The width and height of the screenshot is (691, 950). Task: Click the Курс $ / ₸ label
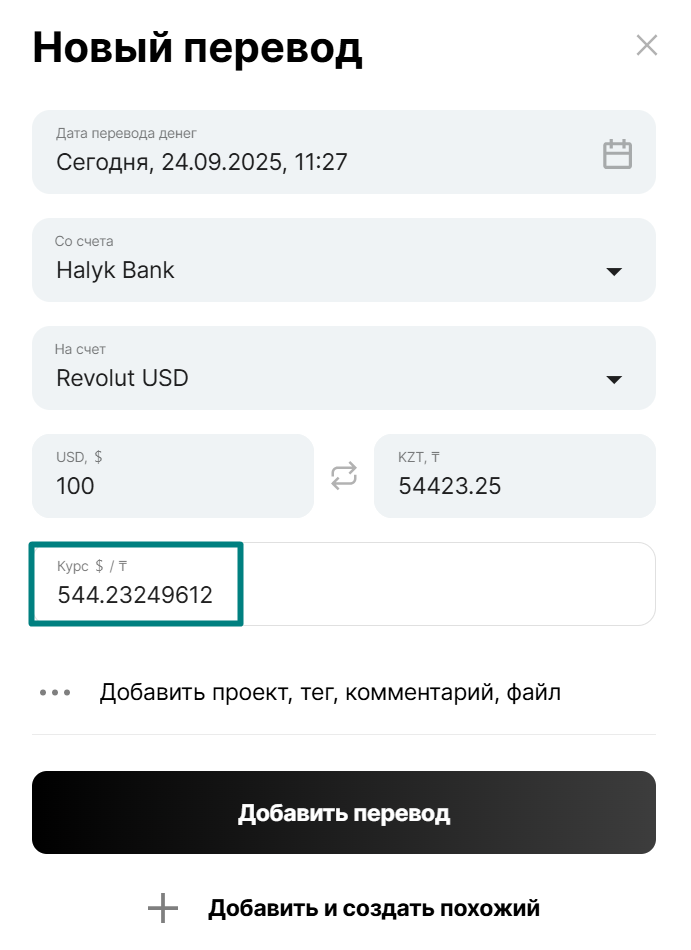tap(92, 566)
